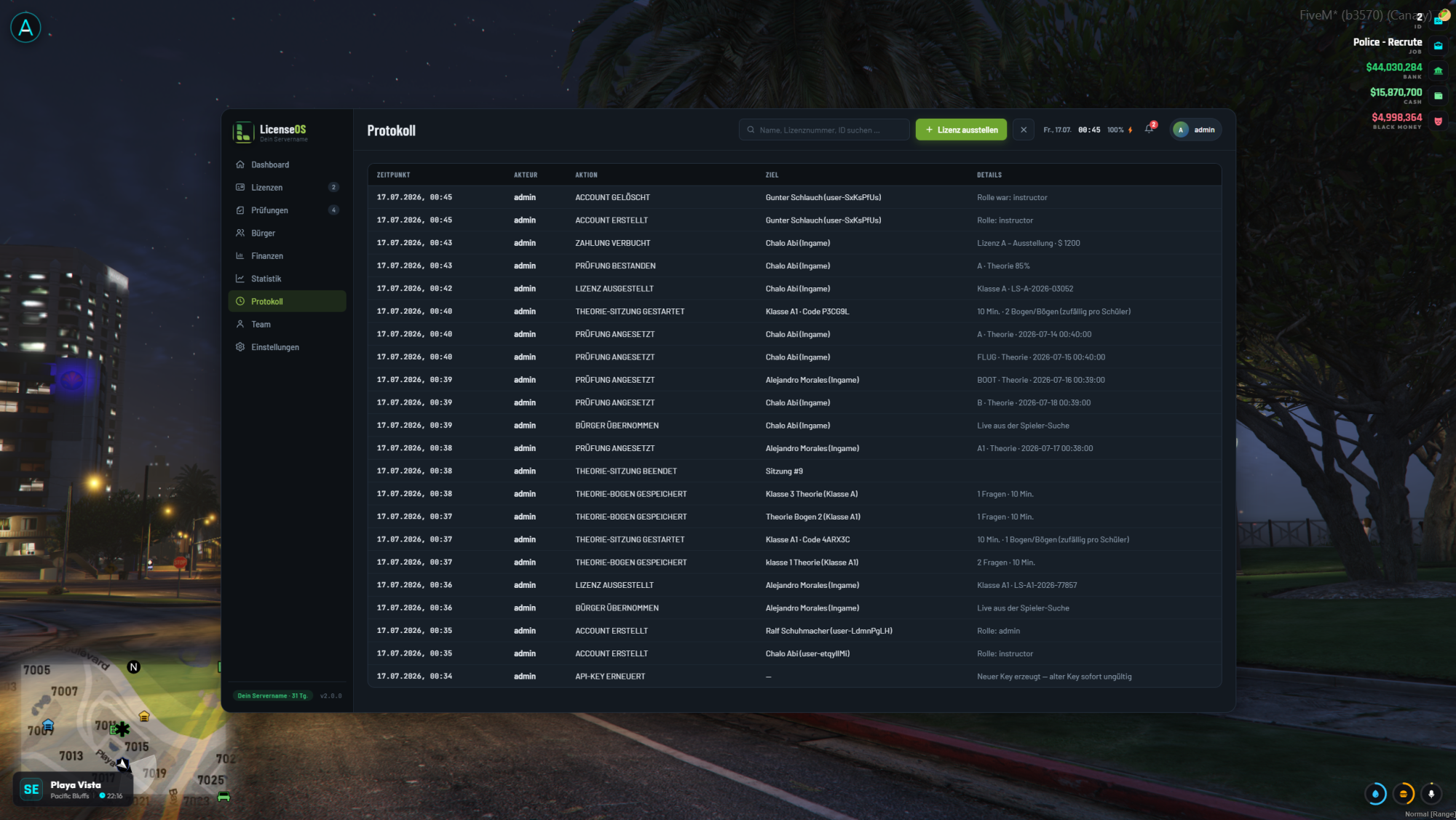Click the Sitzung #9 target cell
Viewport: 1456px width, 820px height.
pos(784,471)
